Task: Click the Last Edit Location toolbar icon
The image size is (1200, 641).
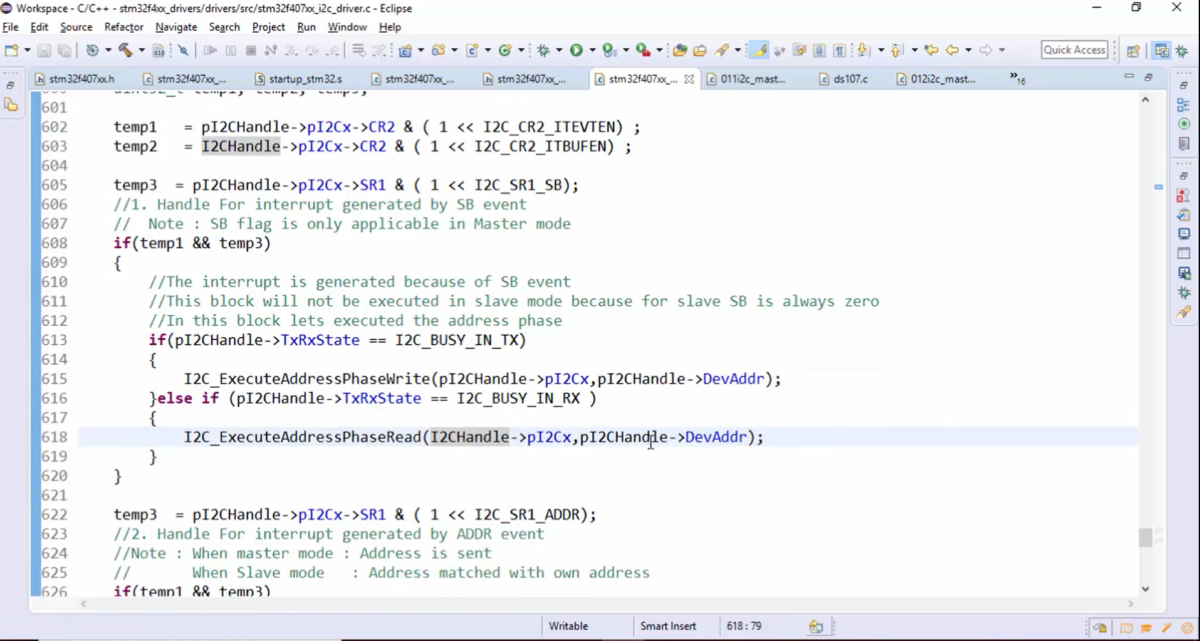Action: (x=929, y=50)
